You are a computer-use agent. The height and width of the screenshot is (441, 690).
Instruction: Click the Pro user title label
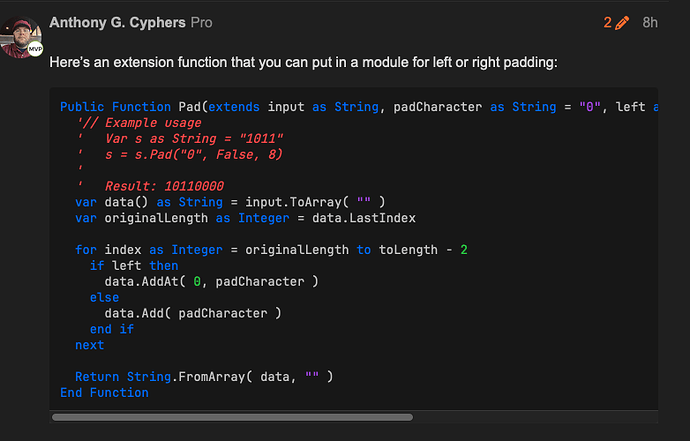[200, 22]
